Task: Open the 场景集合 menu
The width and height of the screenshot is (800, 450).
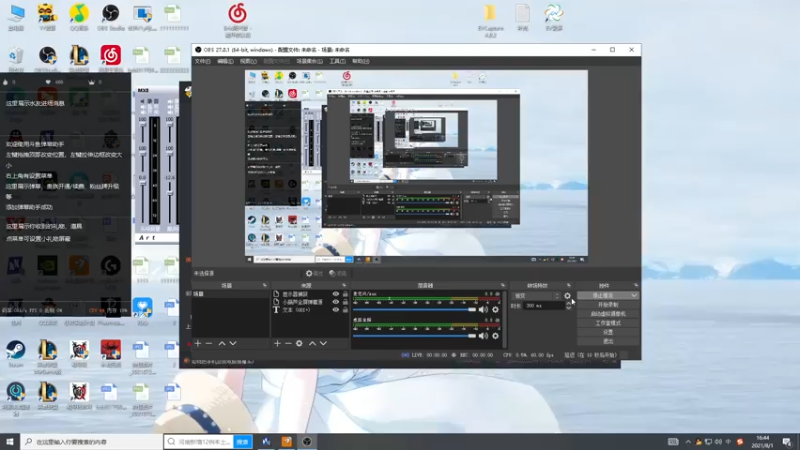Action: click(309, 61)
